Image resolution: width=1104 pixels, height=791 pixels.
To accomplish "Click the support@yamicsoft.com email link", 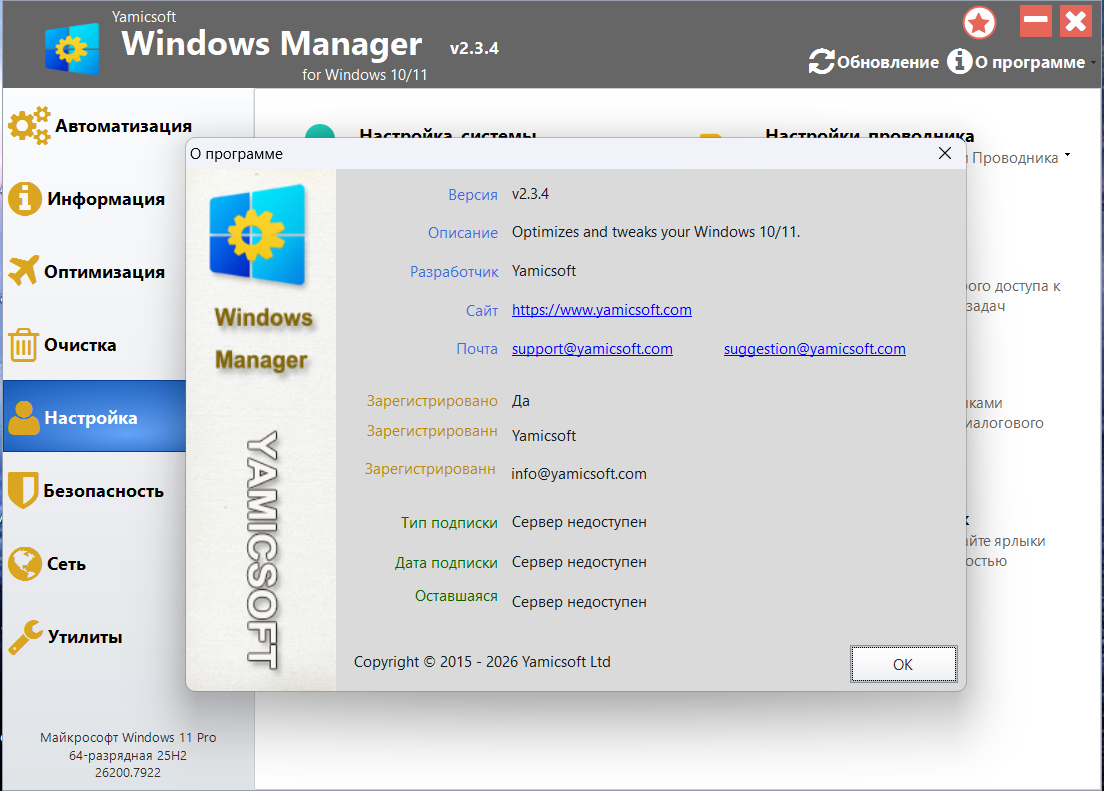I will 592,349.
